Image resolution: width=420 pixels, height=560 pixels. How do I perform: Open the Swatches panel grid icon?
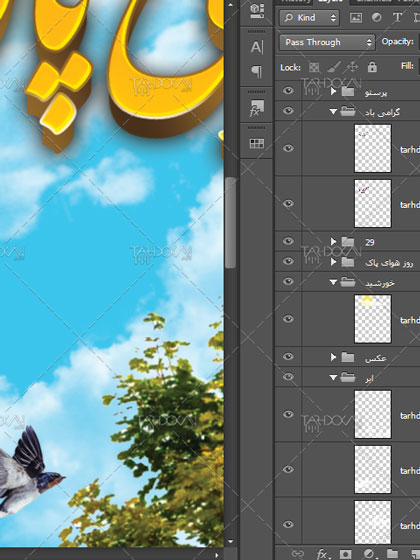[257, 143]
